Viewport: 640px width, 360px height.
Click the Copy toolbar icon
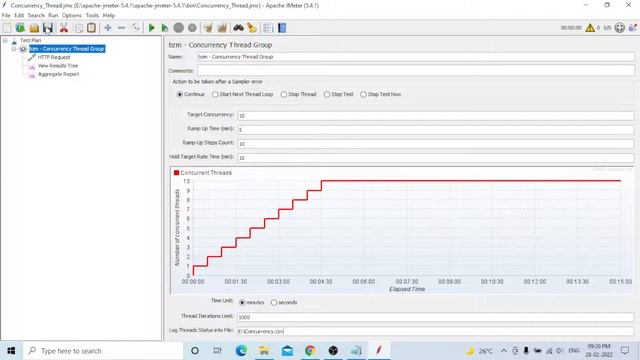click(78, 28)
